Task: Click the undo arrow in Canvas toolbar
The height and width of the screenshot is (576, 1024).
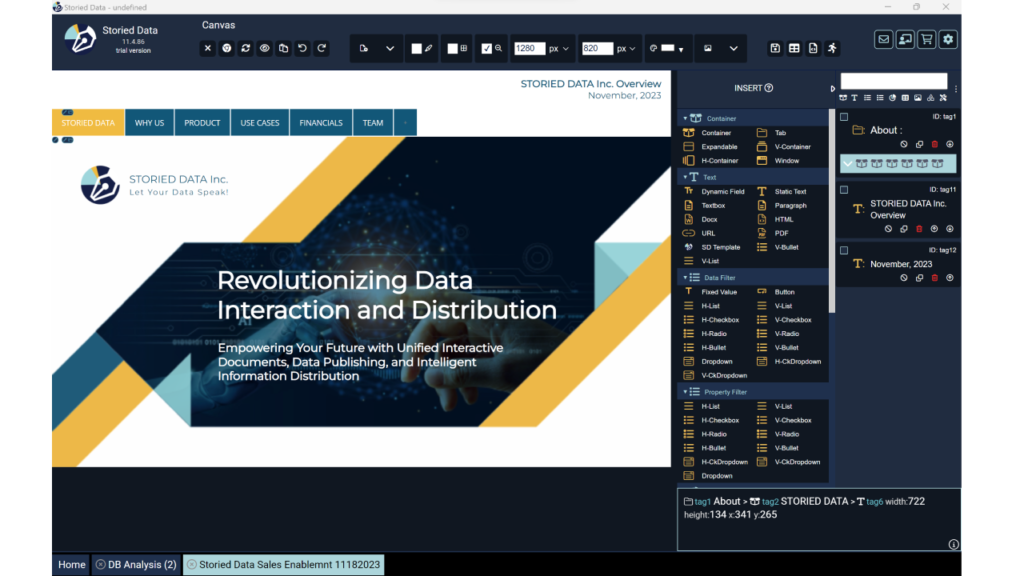Action: click(x=303, y=48)
